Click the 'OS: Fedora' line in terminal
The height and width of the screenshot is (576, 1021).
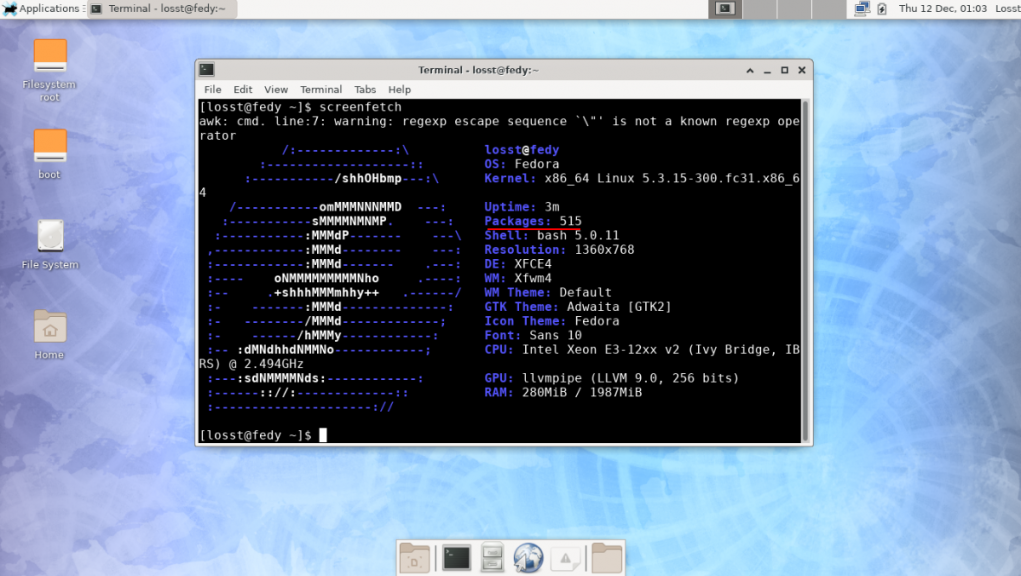pos(522,164)
